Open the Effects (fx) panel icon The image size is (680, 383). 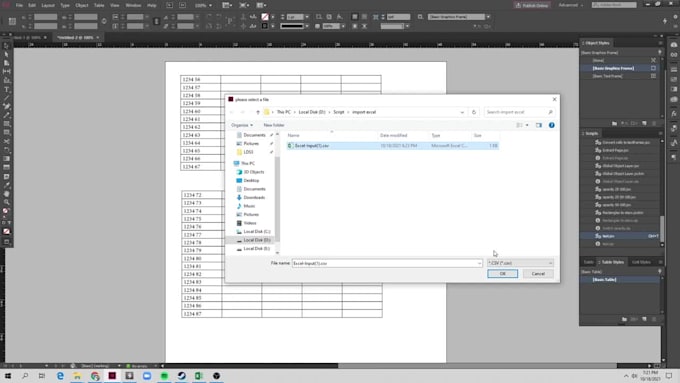click(x=673, y=114)
